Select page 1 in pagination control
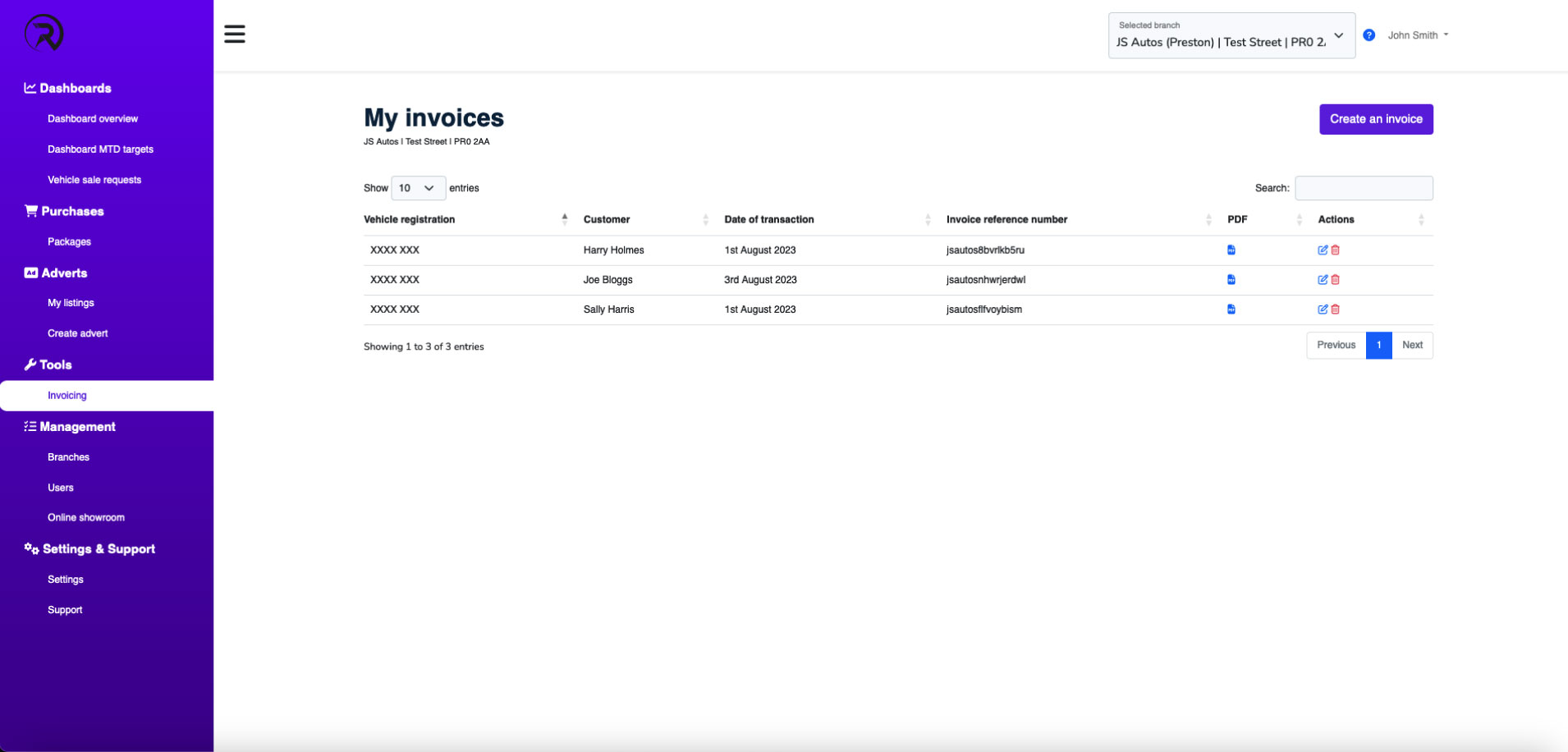Screen dimensions: 1568x752 (x=1378, y=345)
